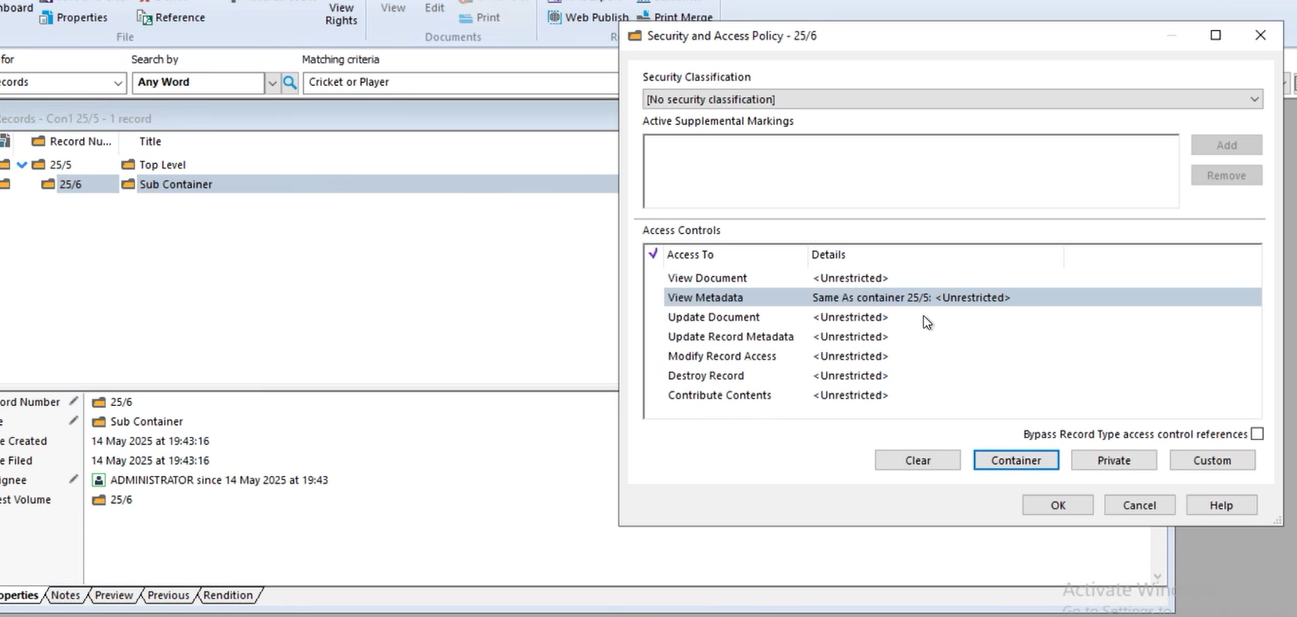1297x617 pixels.
Task: Click the magnifier search icon next to Any Word
Action: pyautogui.click(x=290, y=82)
